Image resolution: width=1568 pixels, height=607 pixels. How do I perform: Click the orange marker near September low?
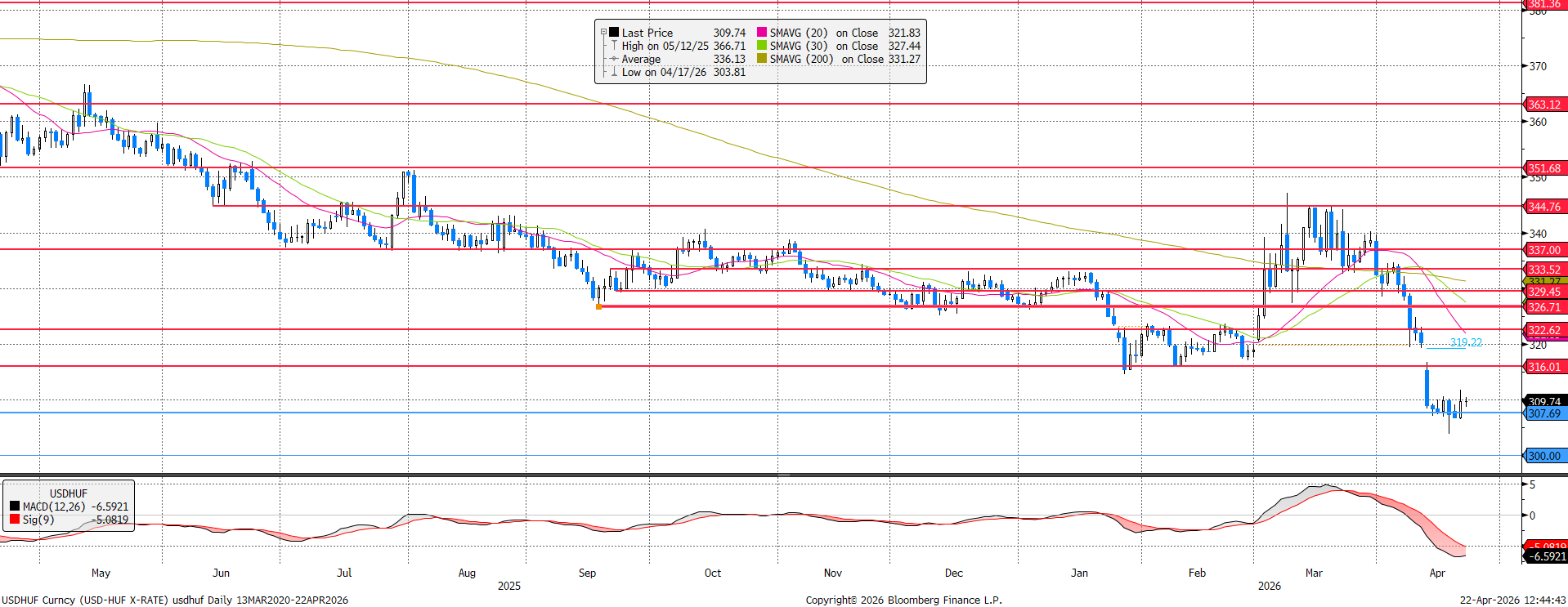[x=599, y=306]
